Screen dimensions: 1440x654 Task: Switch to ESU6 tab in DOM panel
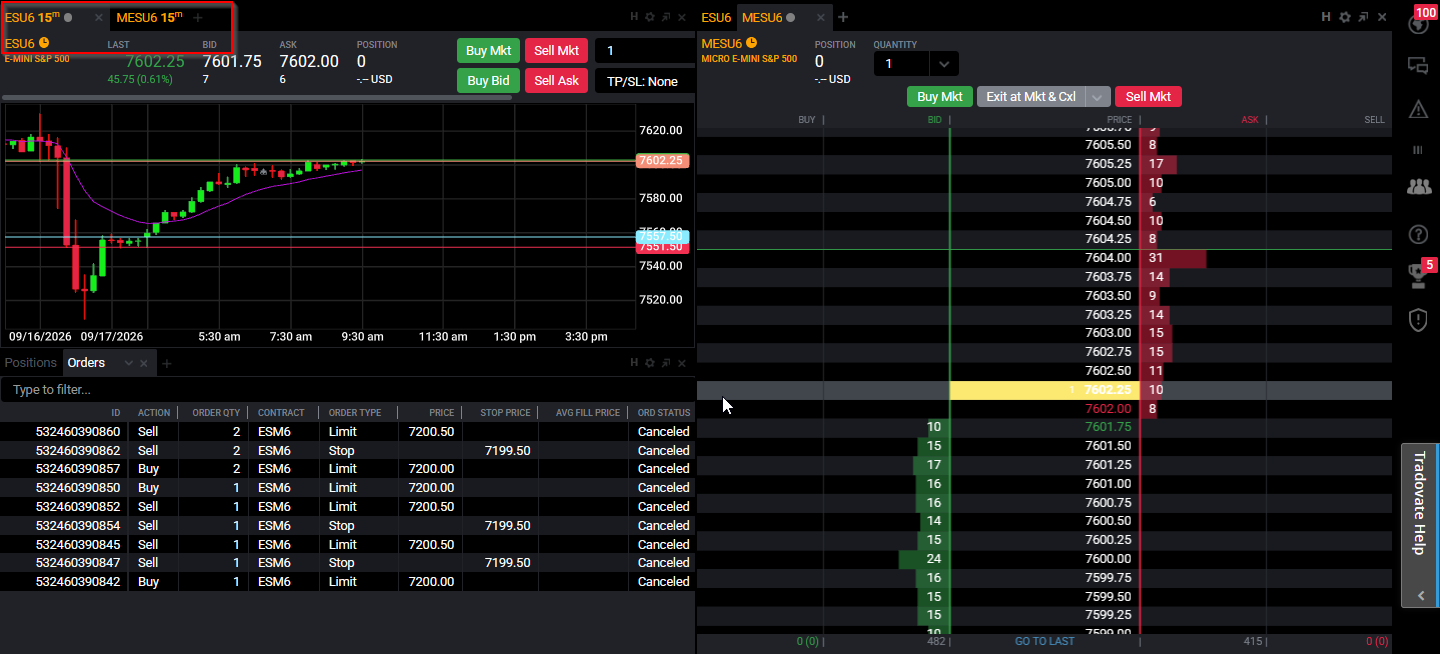pos(716,17)
